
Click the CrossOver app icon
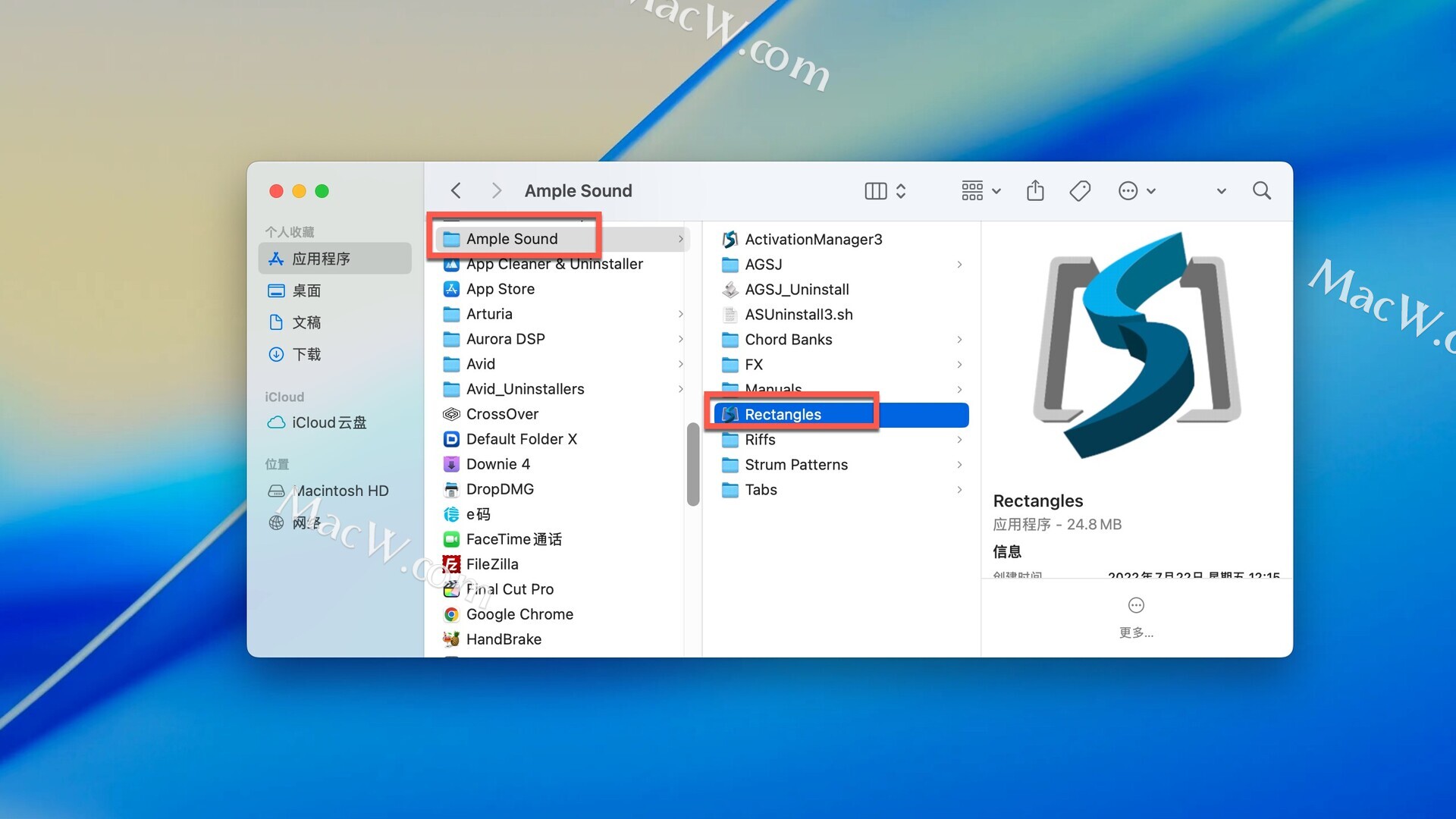point(451,414)
